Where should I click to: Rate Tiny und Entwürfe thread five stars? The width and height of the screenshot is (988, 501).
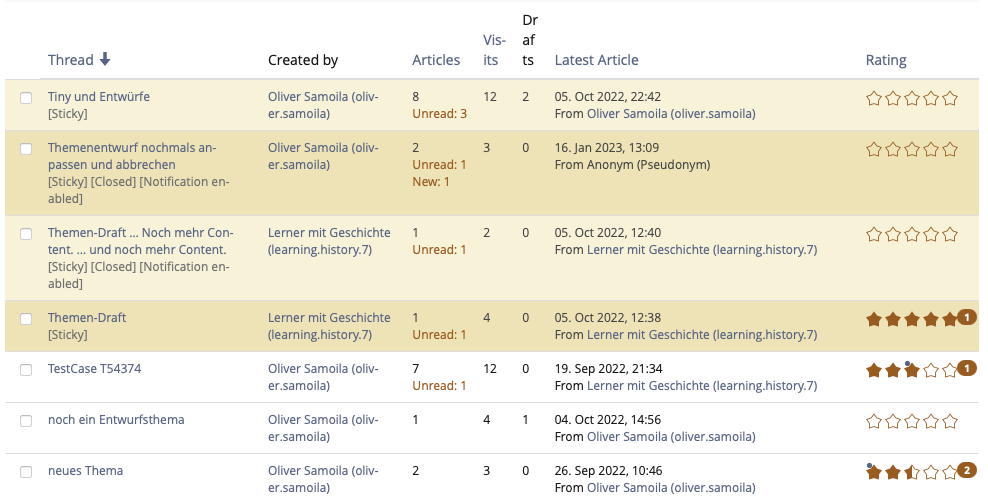(950, 98)
